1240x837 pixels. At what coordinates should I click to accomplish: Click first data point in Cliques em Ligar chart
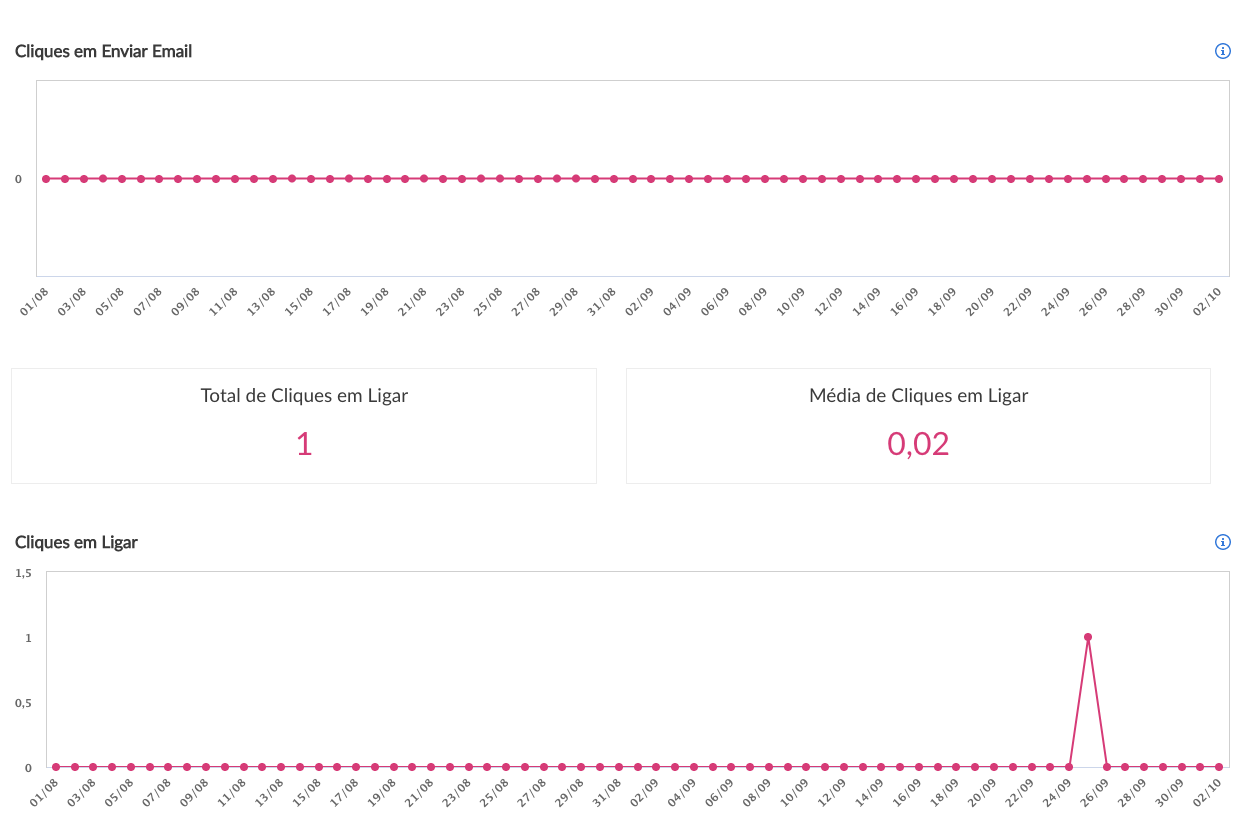55,767
